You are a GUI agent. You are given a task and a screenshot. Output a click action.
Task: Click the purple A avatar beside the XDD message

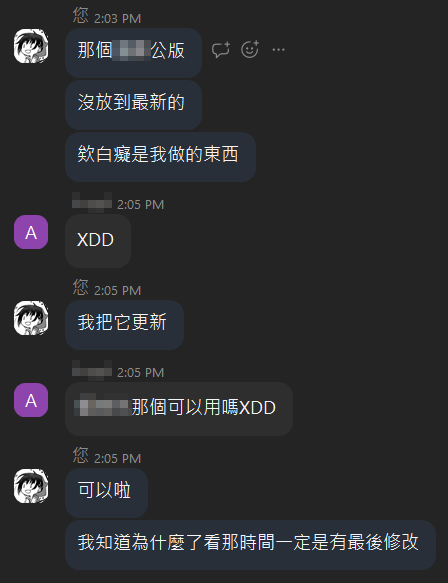pyautogui.click(x=31, y=232)
